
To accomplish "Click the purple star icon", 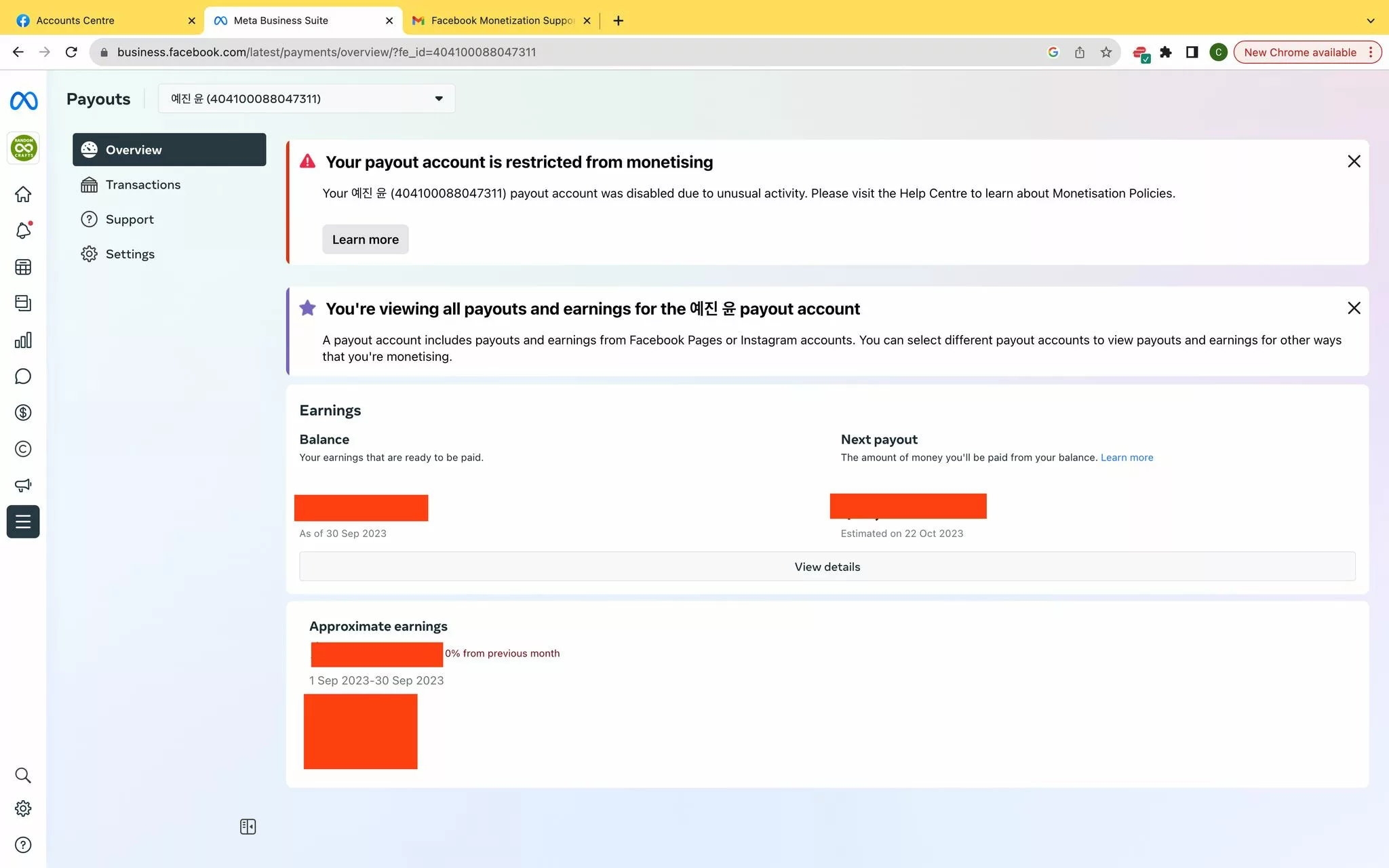I will 307,308.
